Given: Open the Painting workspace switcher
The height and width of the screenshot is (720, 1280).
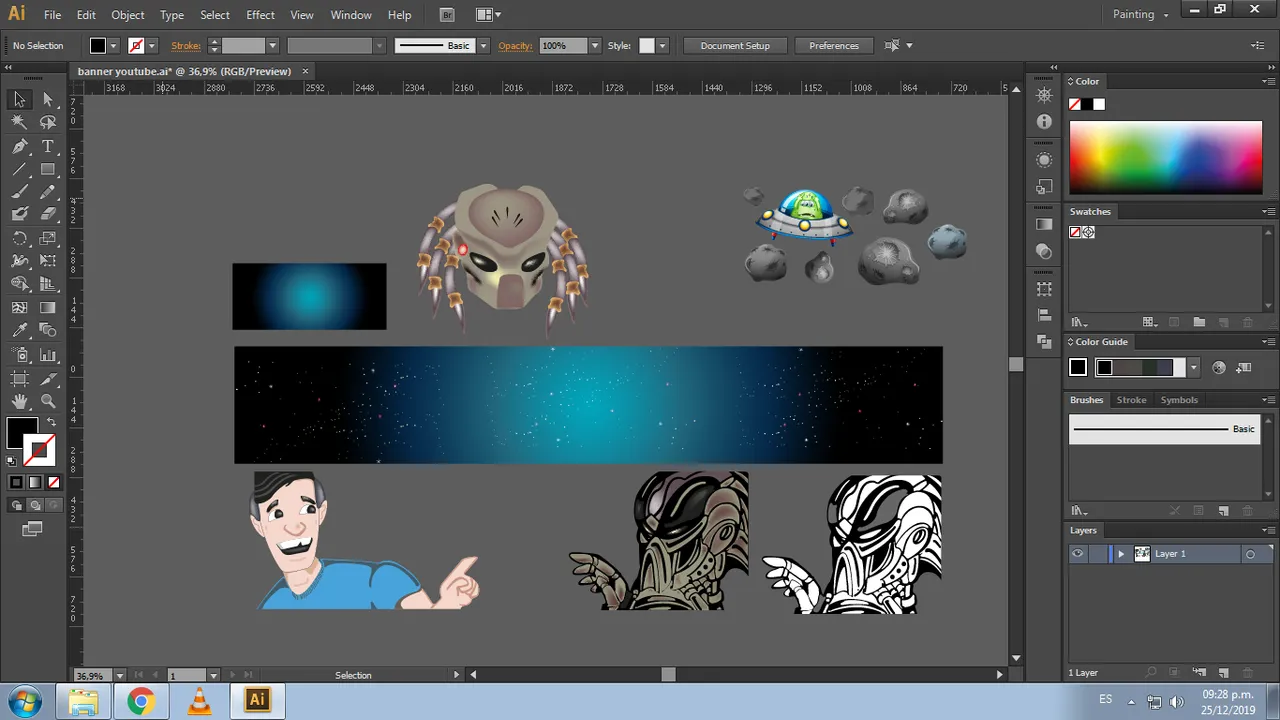Looking at the screenshot, I should pos(1140,14).
